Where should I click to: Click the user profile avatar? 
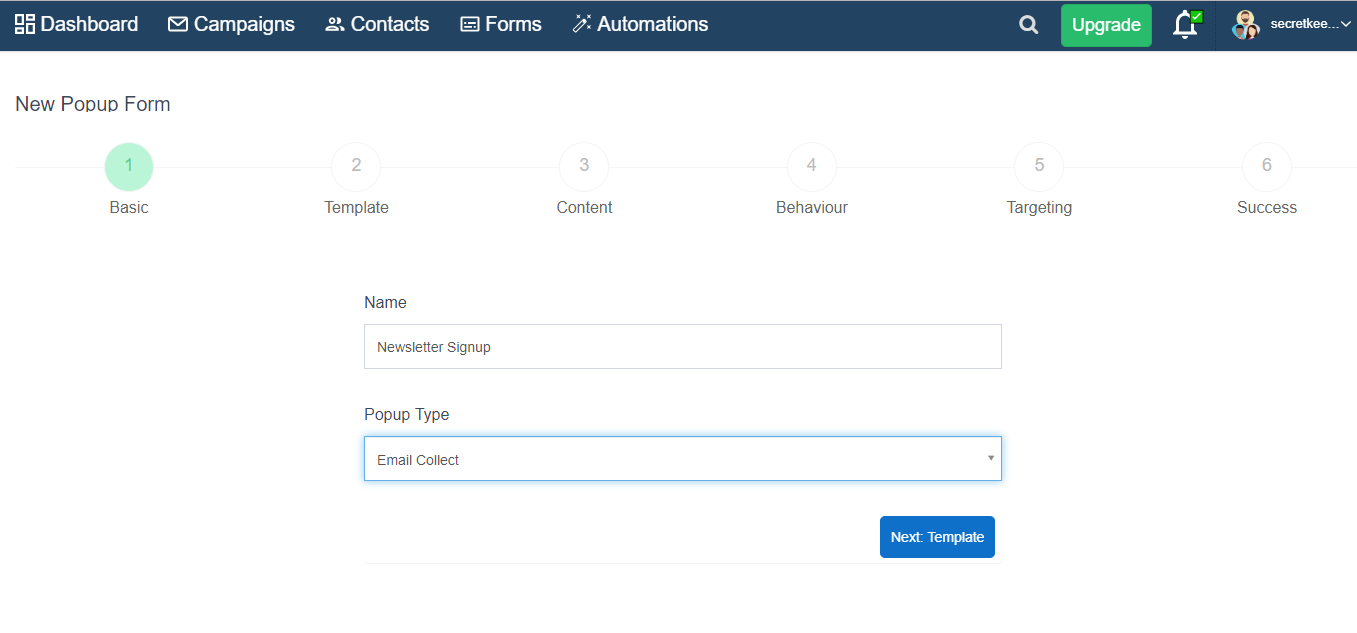point(1245,25)
